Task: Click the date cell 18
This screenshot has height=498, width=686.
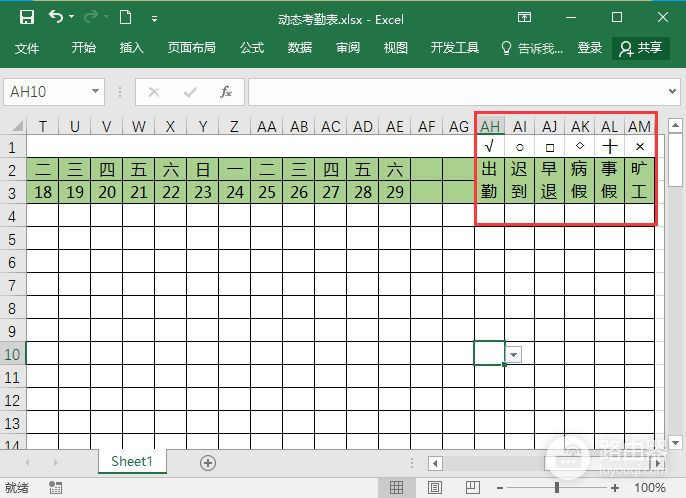Action: pyautogui.click(x=42, y=192)
